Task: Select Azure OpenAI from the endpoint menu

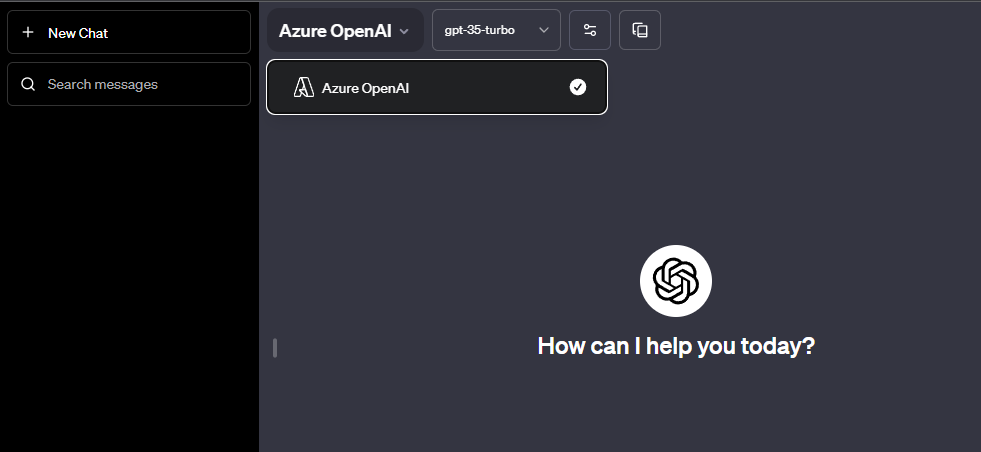Action: point(437,87)
